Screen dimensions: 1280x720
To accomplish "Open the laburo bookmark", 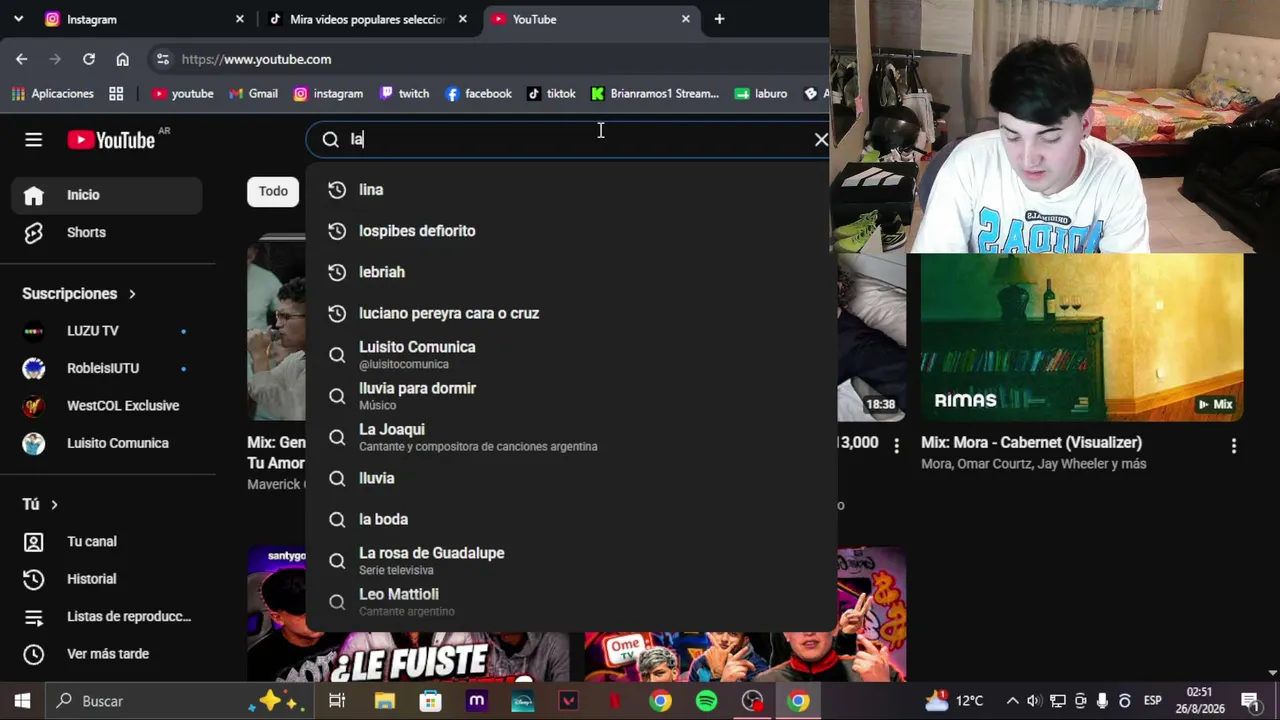I will [761, 93].
